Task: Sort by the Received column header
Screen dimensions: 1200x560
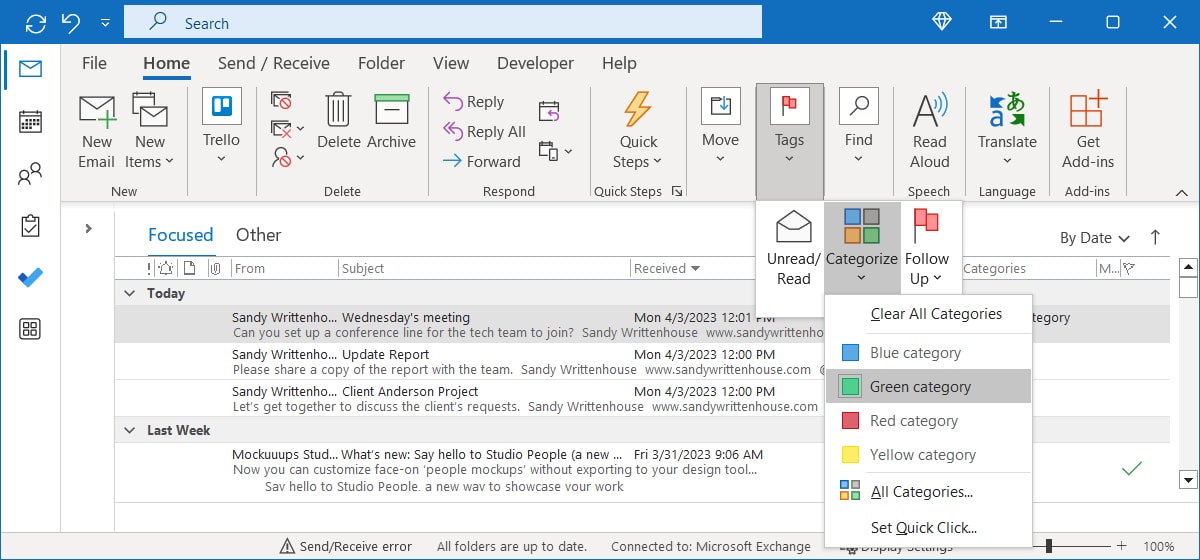Action: 667,268
